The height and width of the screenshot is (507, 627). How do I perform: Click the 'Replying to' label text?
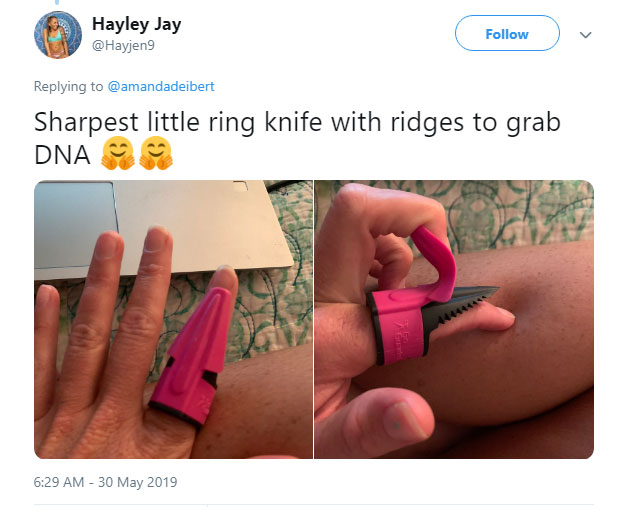click(x=68, y=86)
